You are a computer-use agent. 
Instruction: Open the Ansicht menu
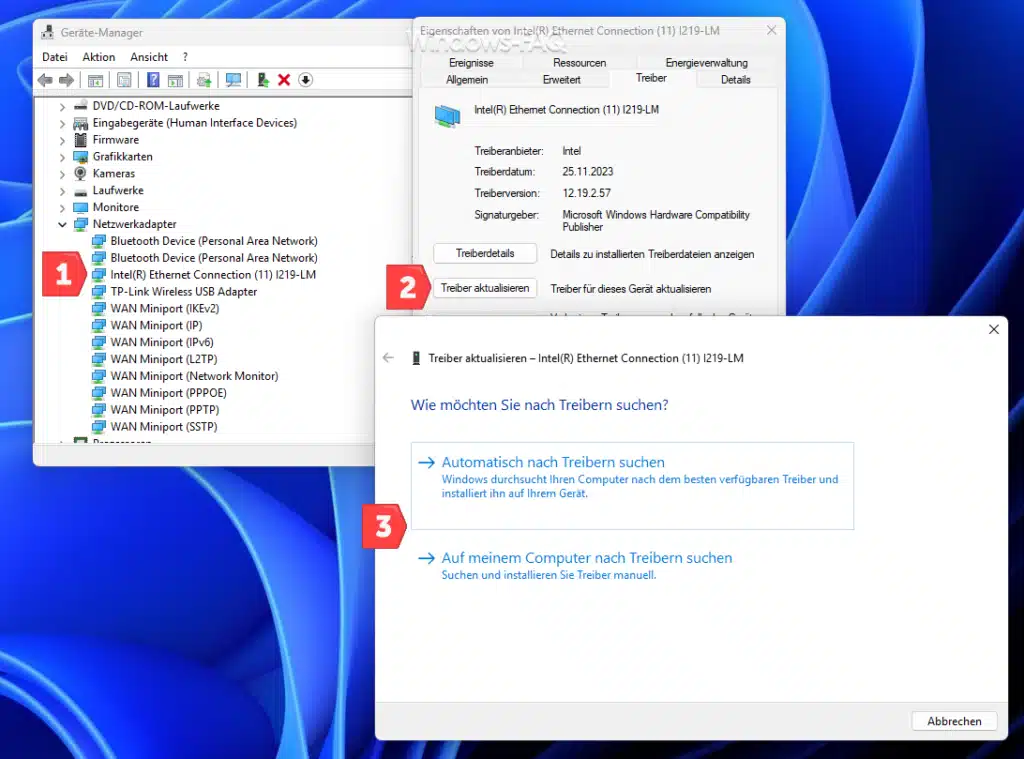click(149, 57)
